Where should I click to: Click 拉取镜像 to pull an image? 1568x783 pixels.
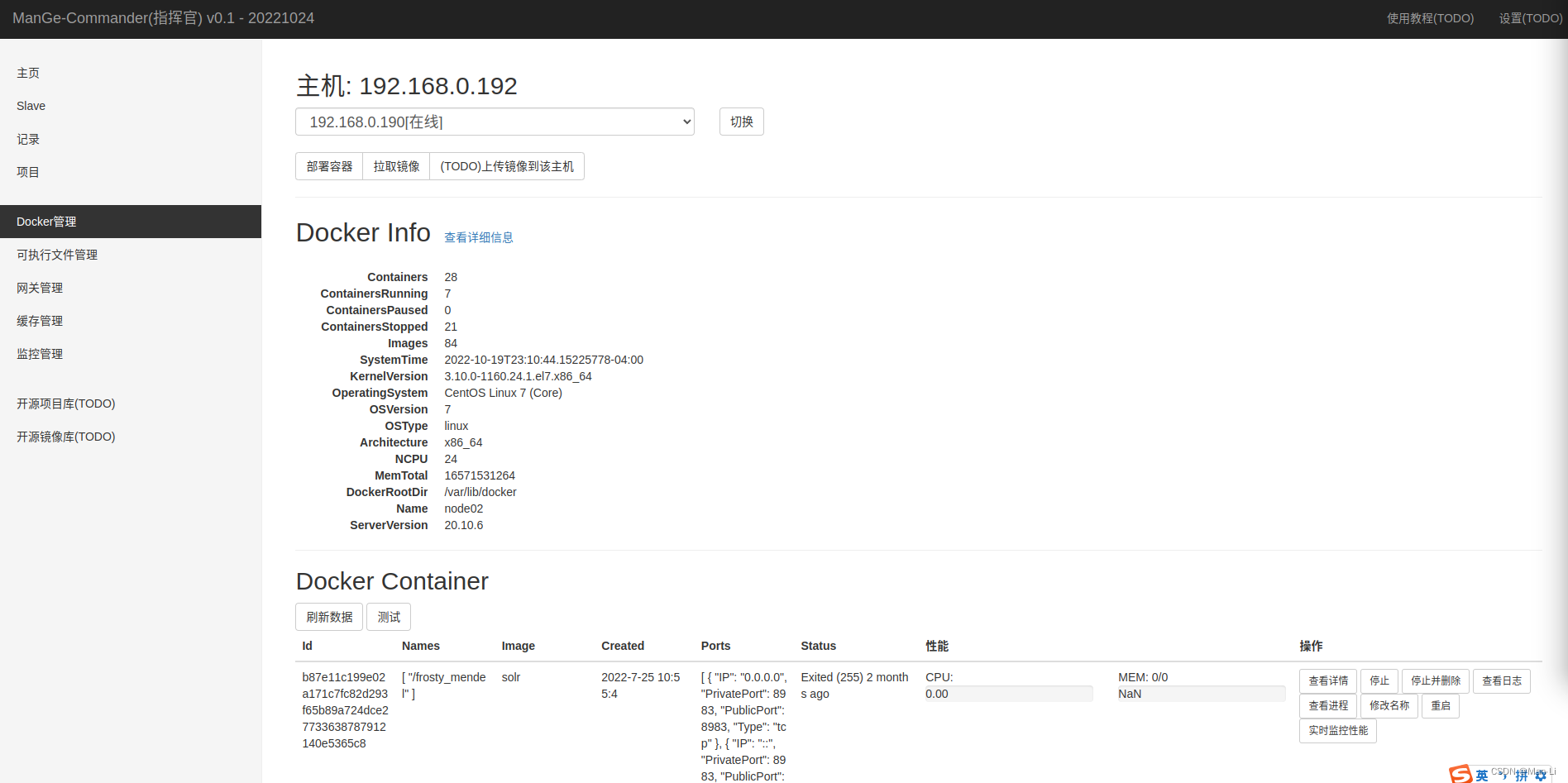395,165
